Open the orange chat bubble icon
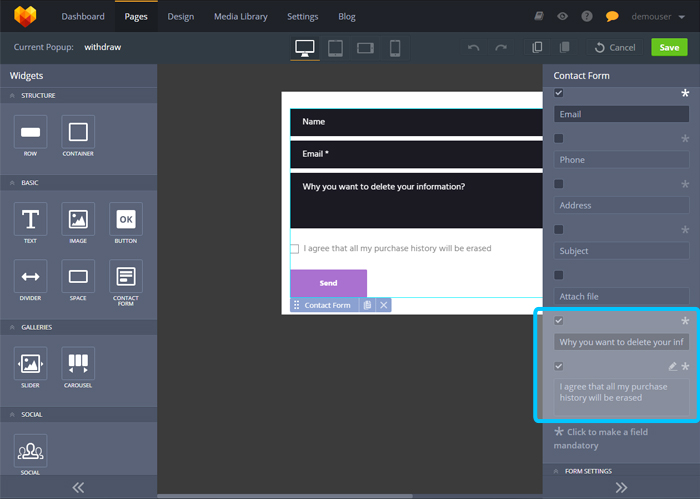700x499 pixels. (612, 17)
